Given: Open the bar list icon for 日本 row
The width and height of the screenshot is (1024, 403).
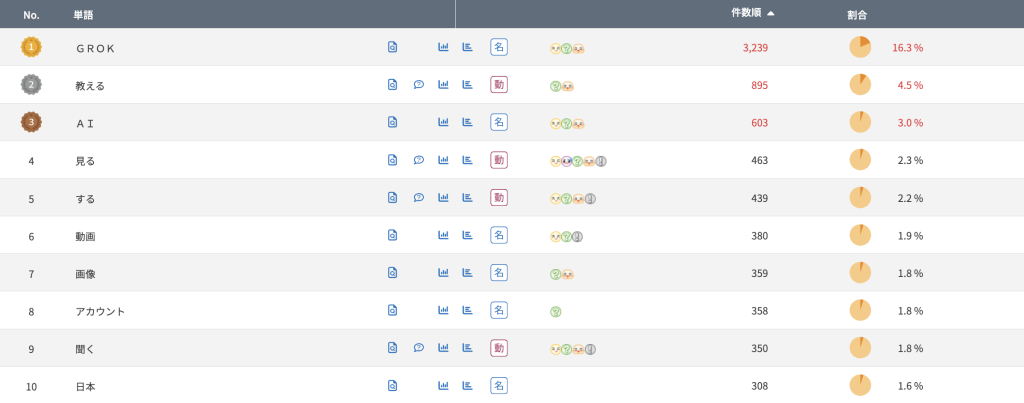Looking at the screenshot, I should tap(468, 385).
